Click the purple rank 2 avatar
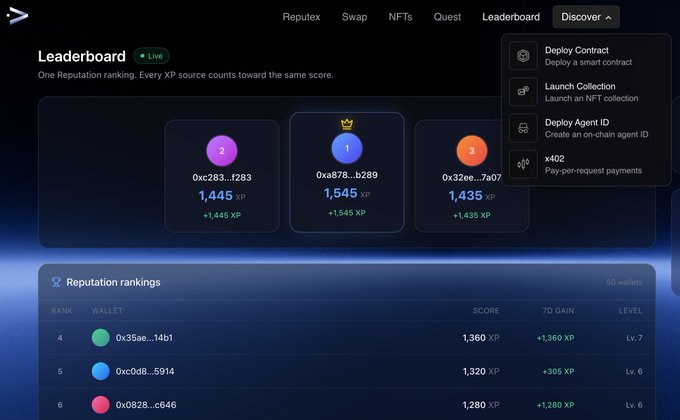680x420 pixels. click(x=222, y=151)
